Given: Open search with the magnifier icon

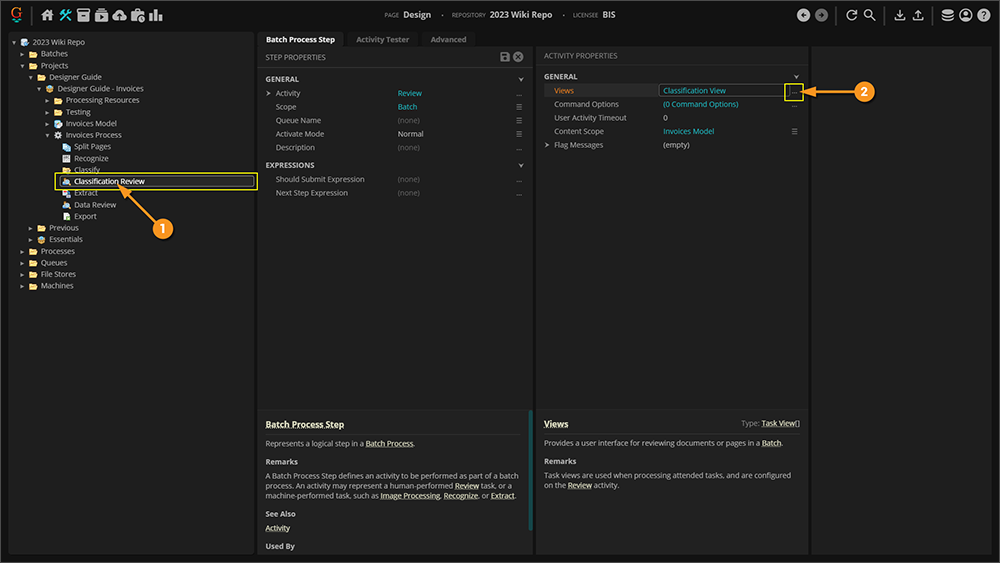Looking at the screenshot, I should (870, 15).
